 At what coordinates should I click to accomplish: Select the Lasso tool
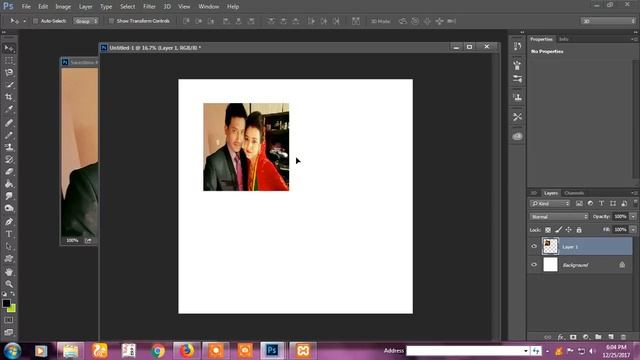tap(9, 73)
